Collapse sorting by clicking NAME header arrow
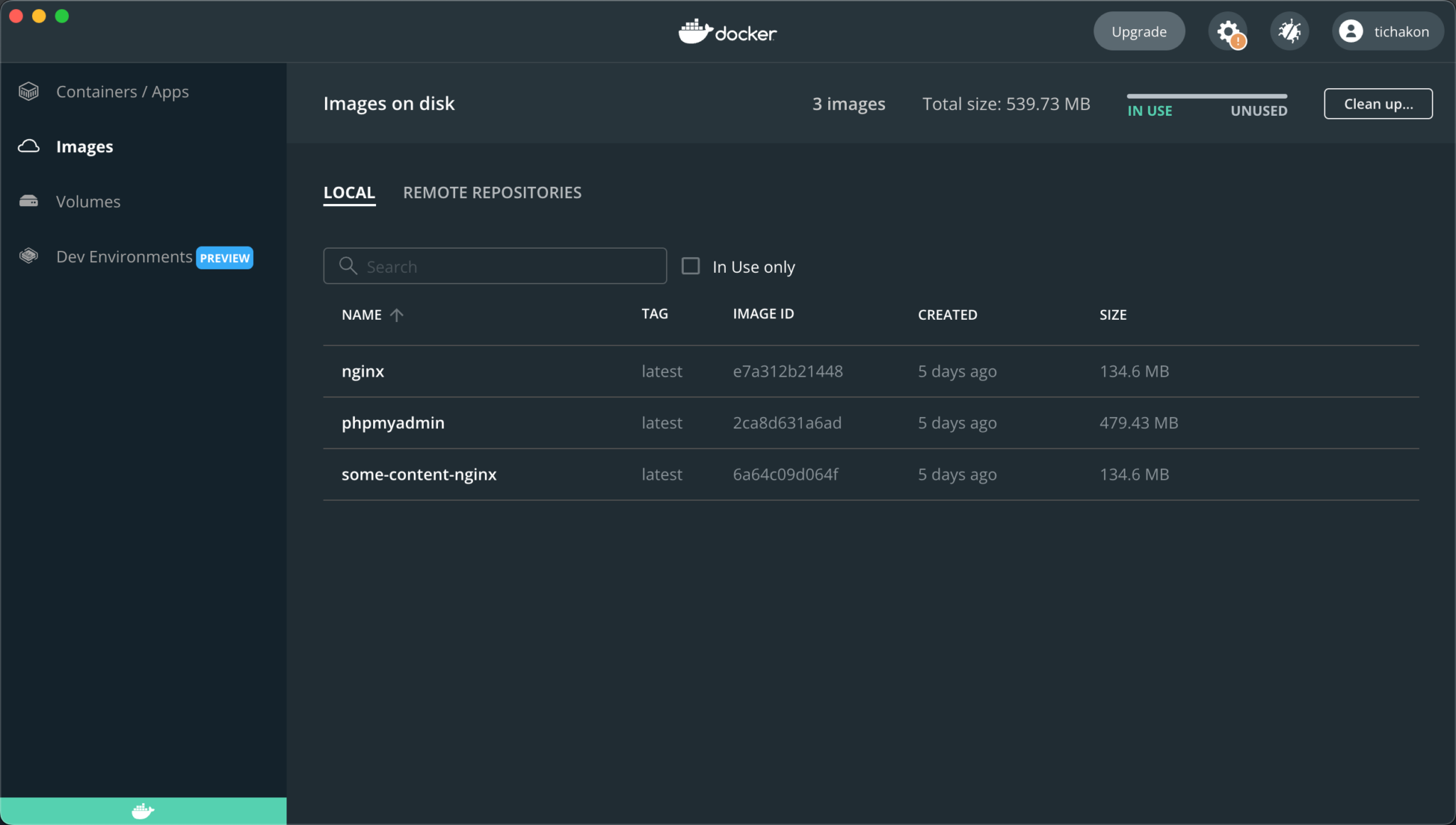Image resolution: width=1456 pixels, height=825 pixels. (397, 315)
